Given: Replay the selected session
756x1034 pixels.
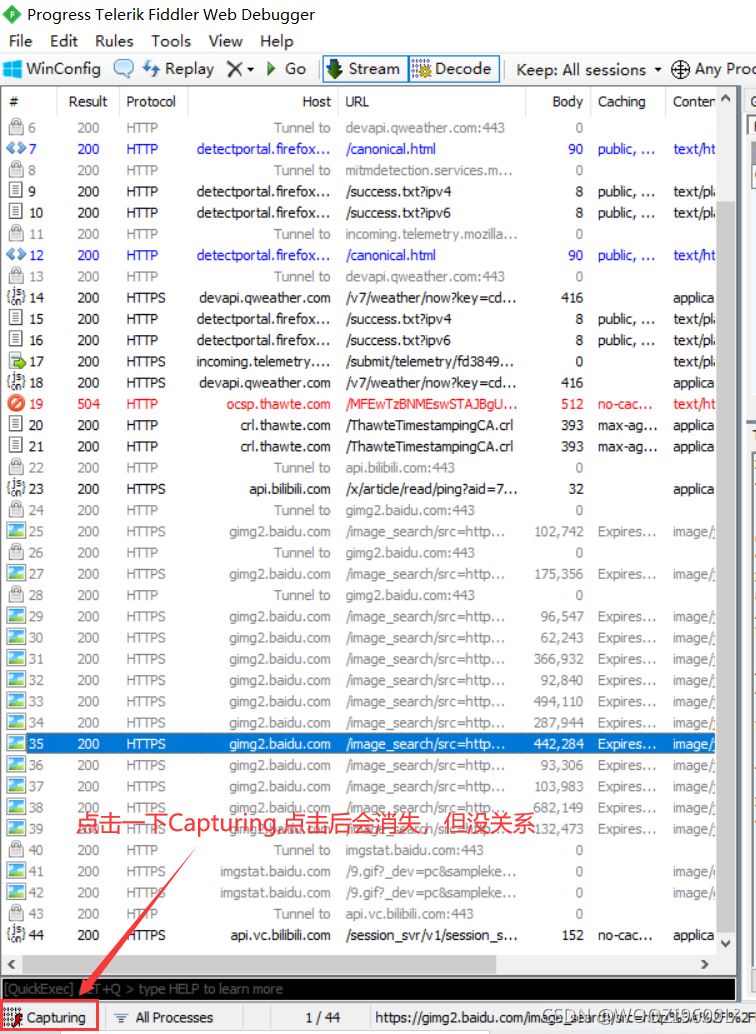Looking at the screenshot, I should pos(179,69).
